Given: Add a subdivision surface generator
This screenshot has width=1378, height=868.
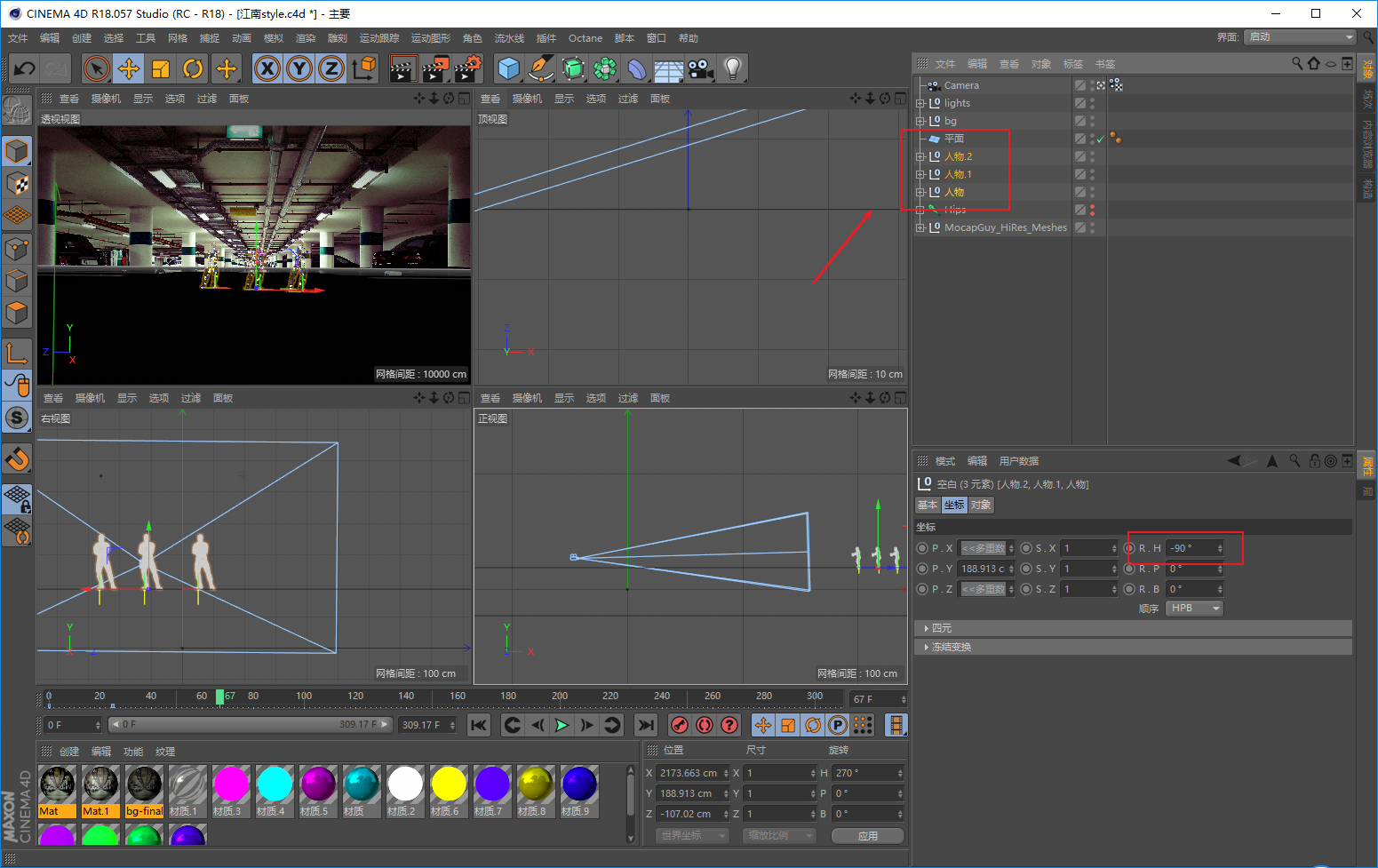Looking at the screenshot, I should pos(573,68).
